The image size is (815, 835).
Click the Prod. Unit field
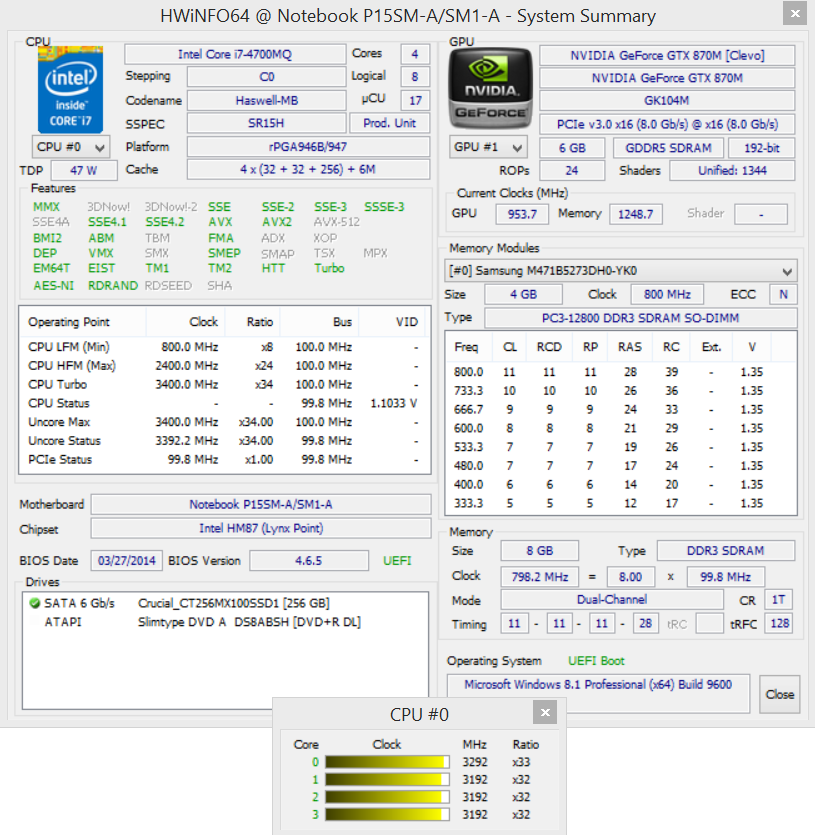point(389,124)
